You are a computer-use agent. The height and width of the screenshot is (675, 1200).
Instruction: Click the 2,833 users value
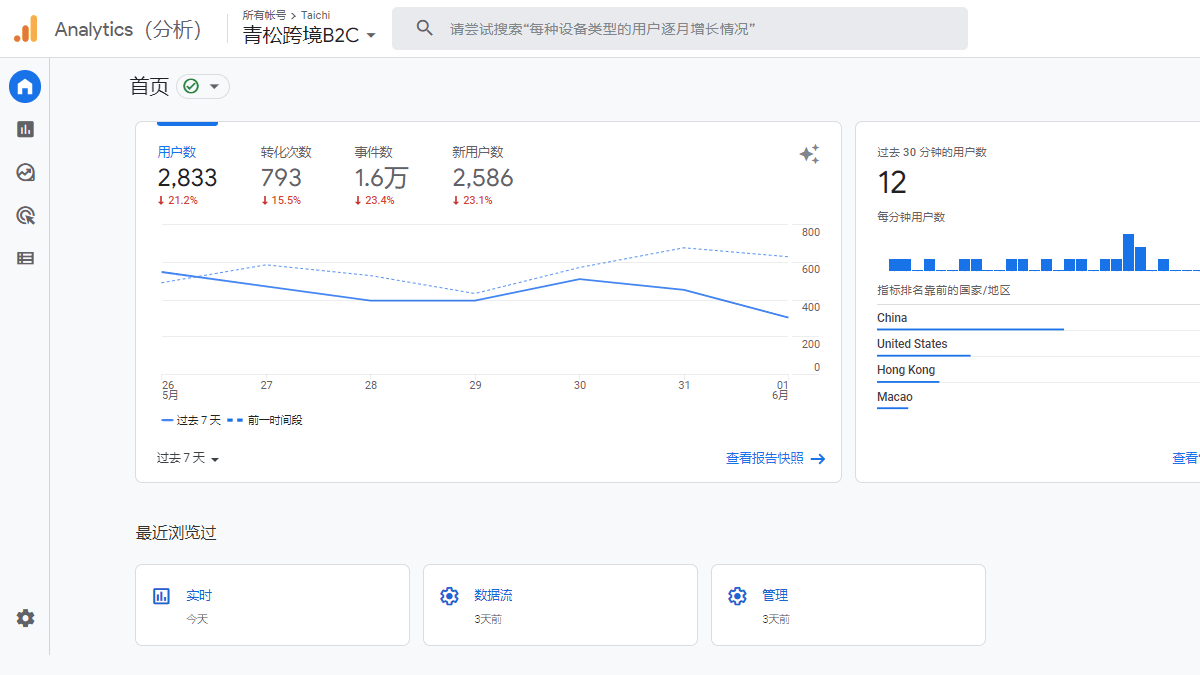[187, 178]
